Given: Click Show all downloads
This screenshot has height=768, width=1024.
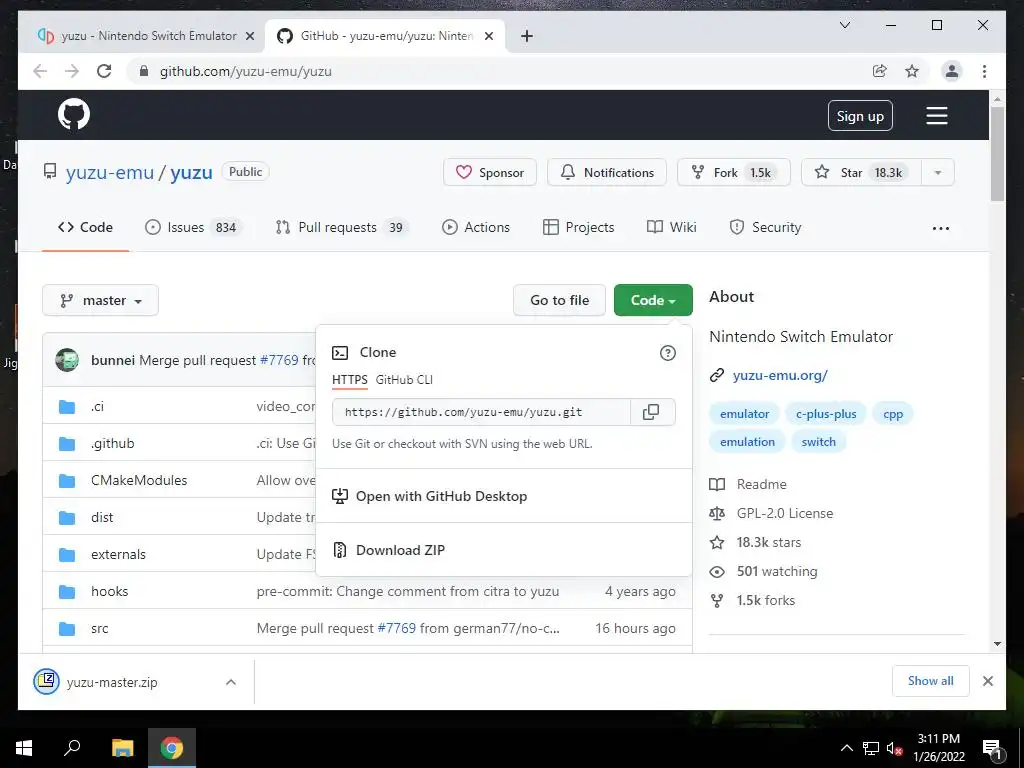Looking at the screenshot, I should (931, 681).
